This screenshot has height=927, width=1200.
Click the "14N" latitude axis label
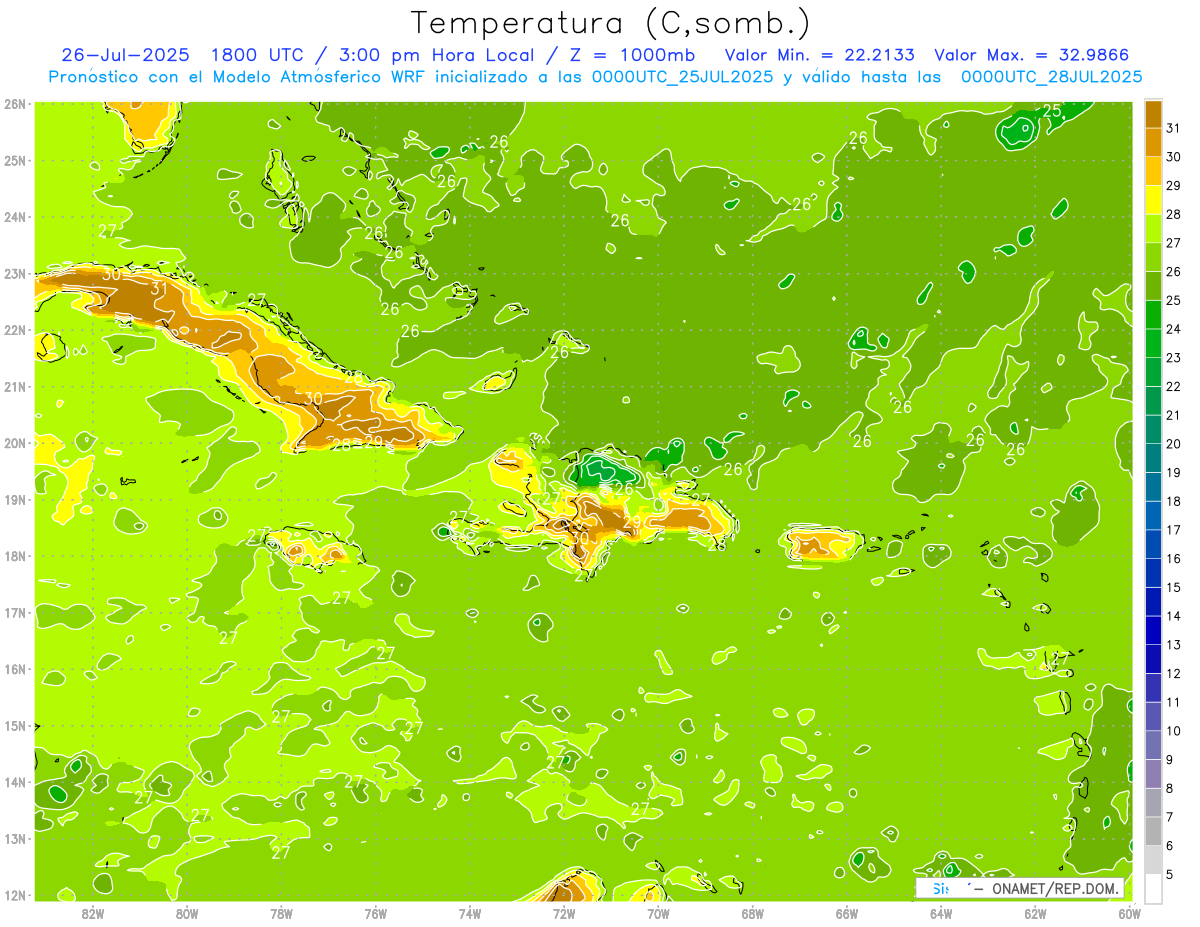tap(14, 781)
